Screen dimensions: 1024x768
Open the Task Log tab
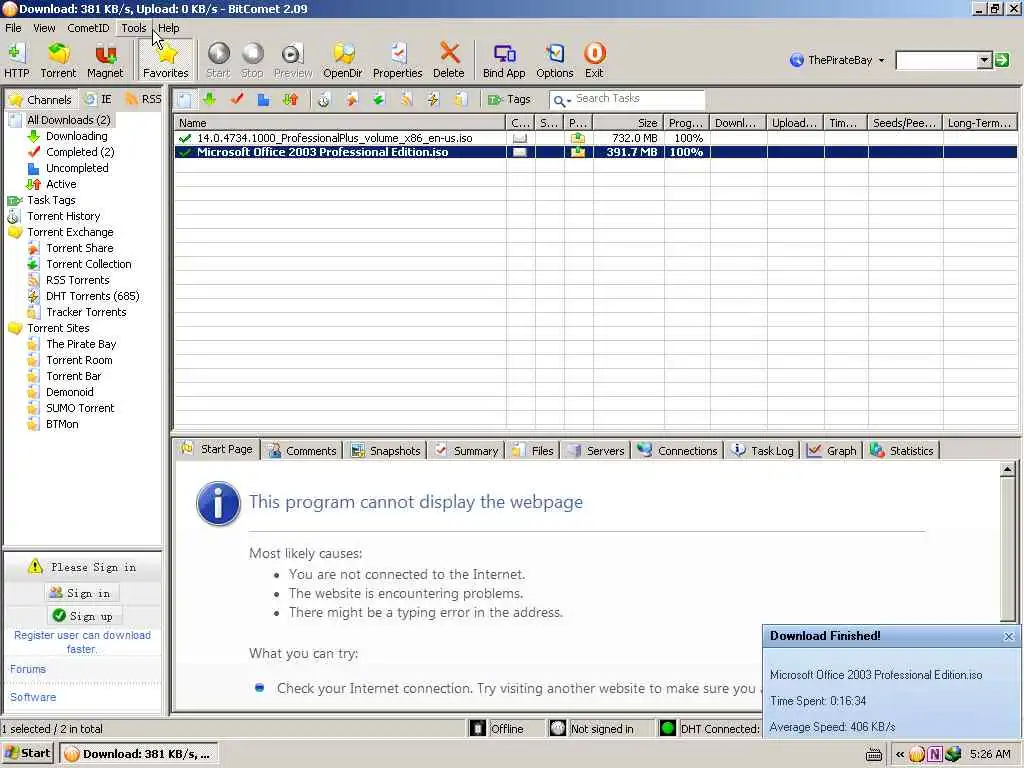[x=762, y=451]
